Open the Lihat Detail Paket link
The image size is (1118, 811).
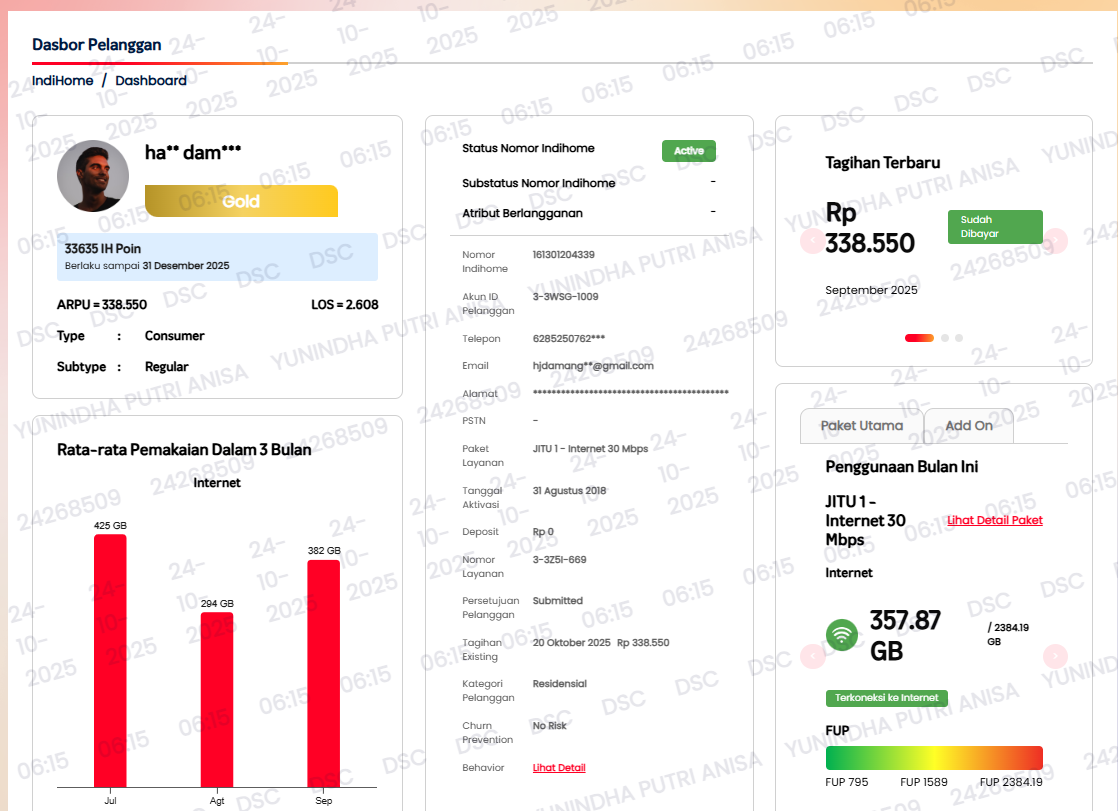995,520
